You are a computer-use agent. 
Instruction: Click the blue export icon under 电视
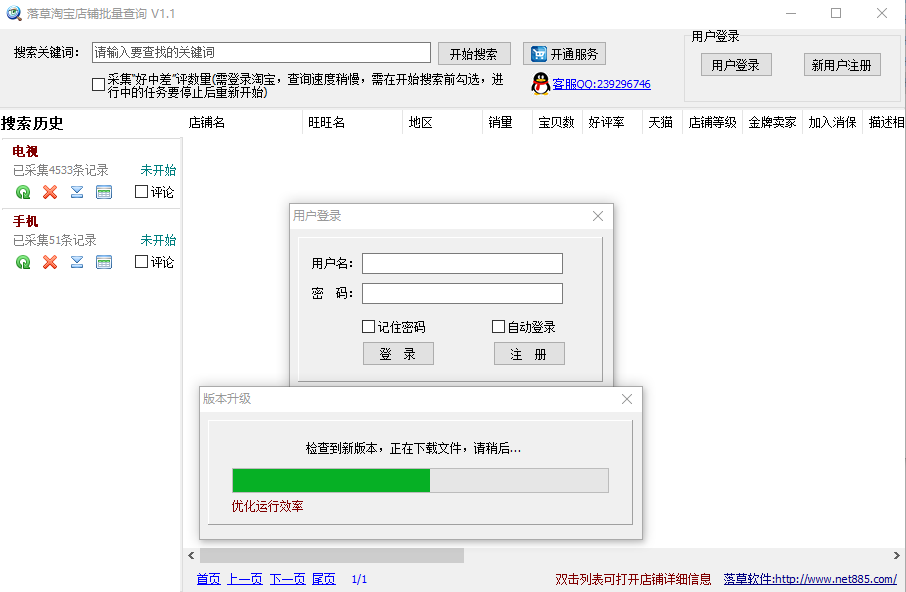77,192
